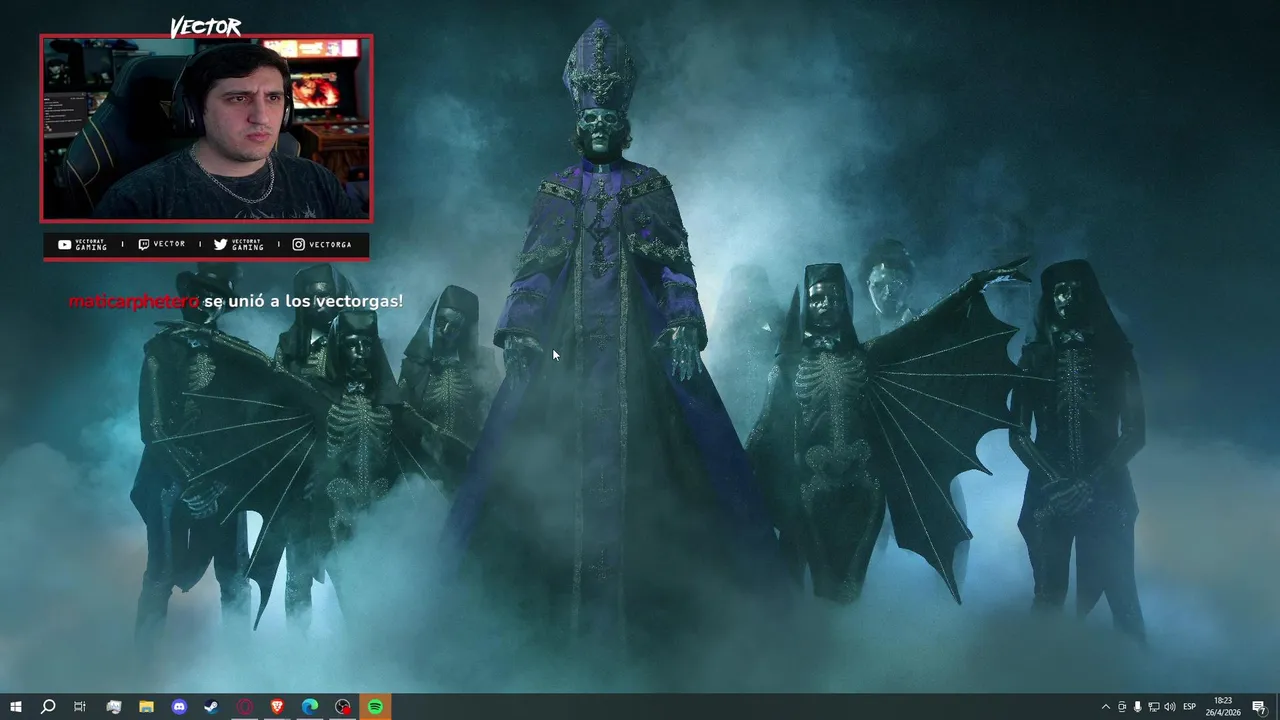The height and width of the screenshot is (720, 1280).
Task: Open taskbar search magnifier
Action: coord(47,707)
